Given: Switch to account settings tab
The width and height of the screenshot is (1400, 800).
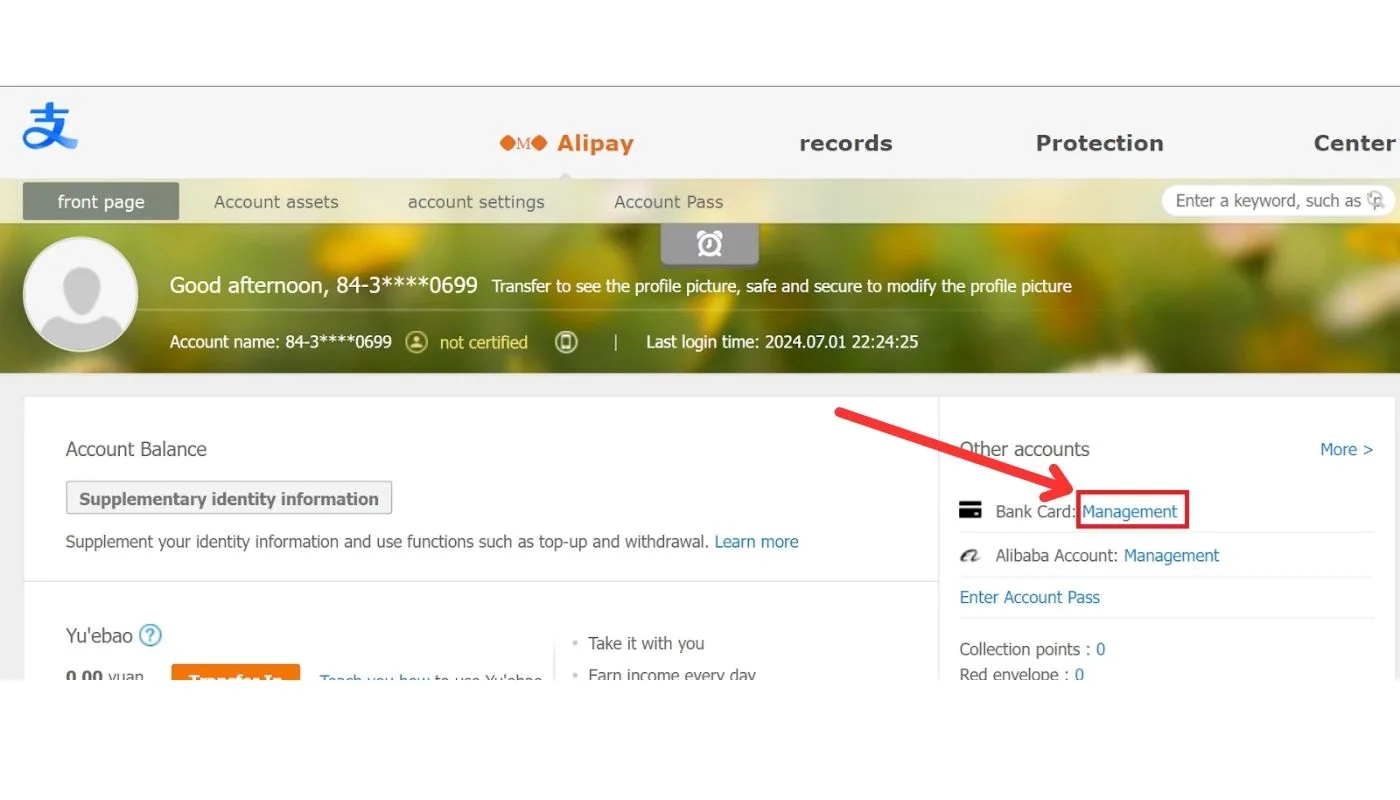Looking at the screenshot, I should [x=476, y=202].
